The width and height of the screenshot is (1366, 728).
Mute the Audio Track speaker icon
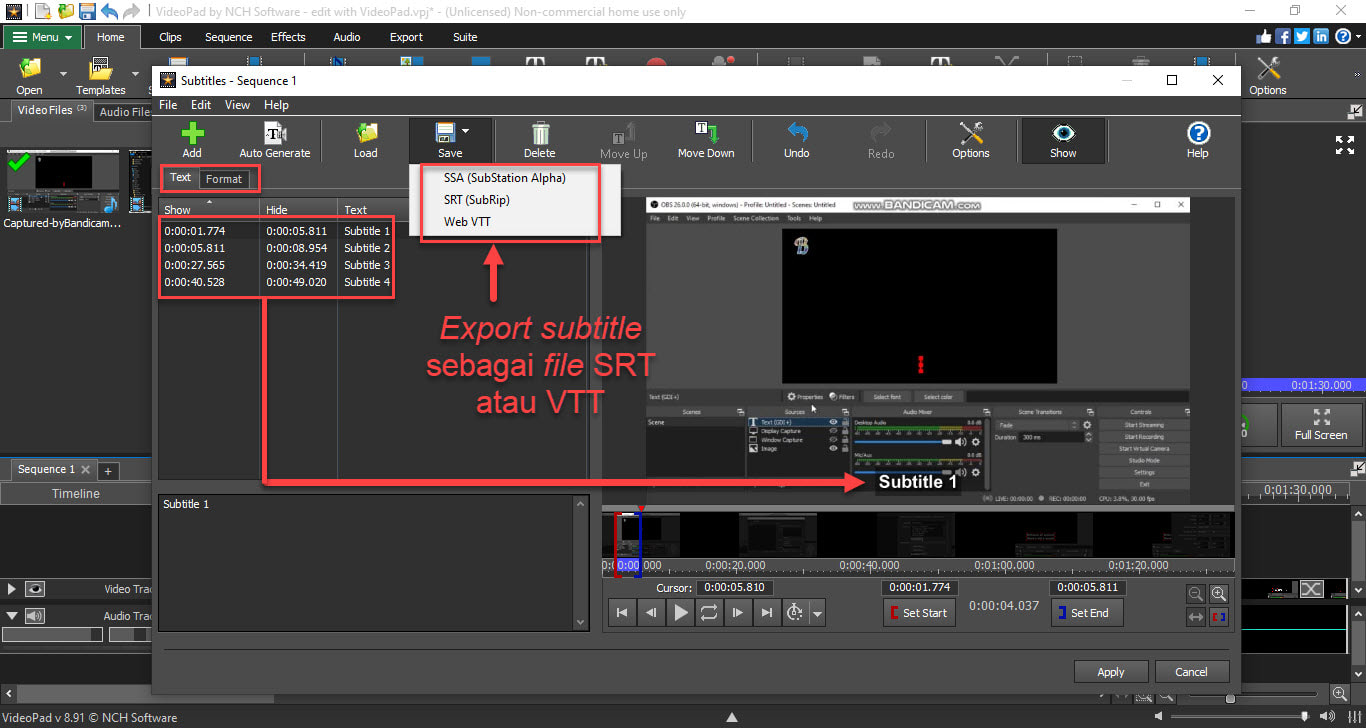pos(35,616)
